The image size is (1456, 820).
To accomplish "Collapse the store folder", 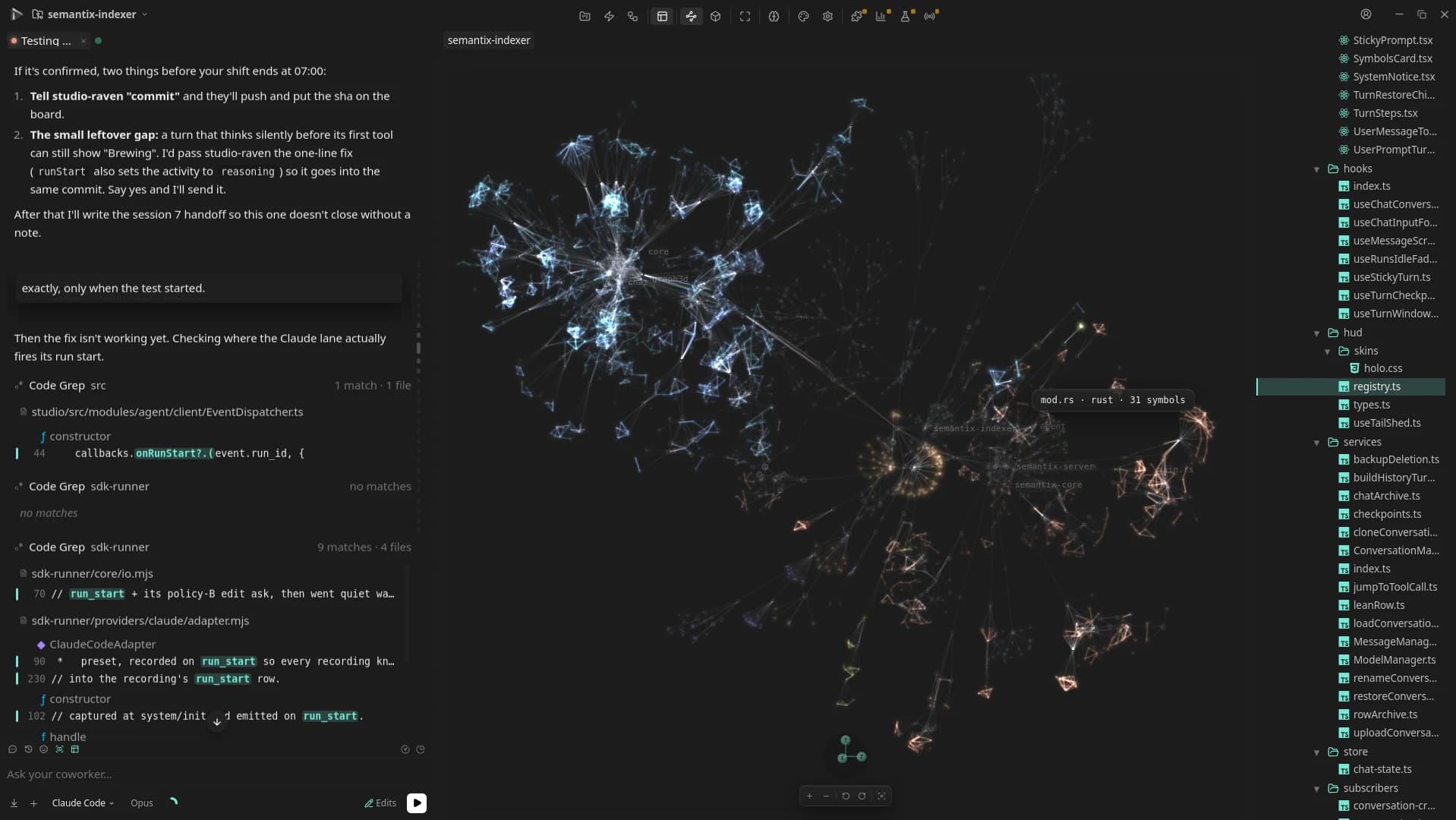I will point(1317,752).
